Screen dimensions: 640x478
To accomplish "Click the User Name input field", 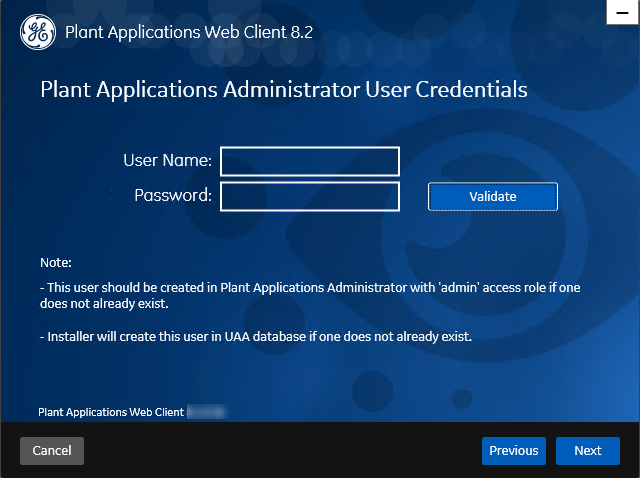I will 310,162.
